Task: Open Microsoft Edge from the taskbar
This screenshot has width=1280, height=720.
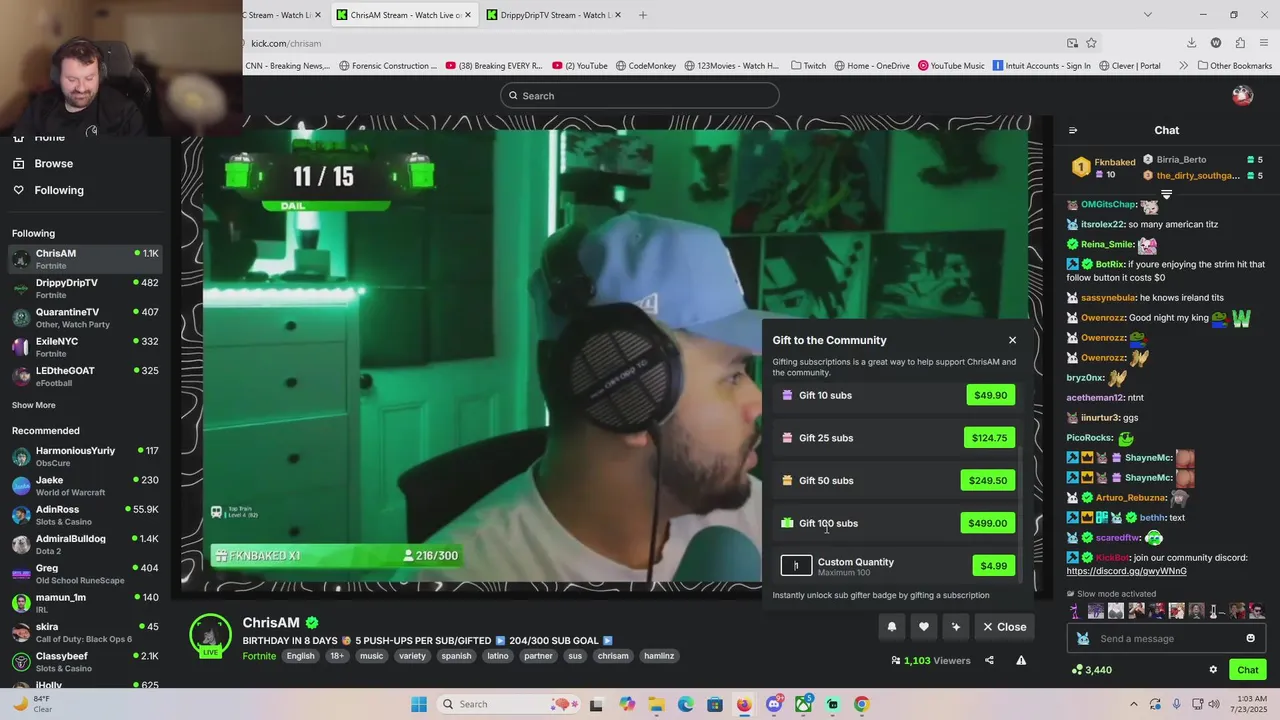Action: coord(685,704)
